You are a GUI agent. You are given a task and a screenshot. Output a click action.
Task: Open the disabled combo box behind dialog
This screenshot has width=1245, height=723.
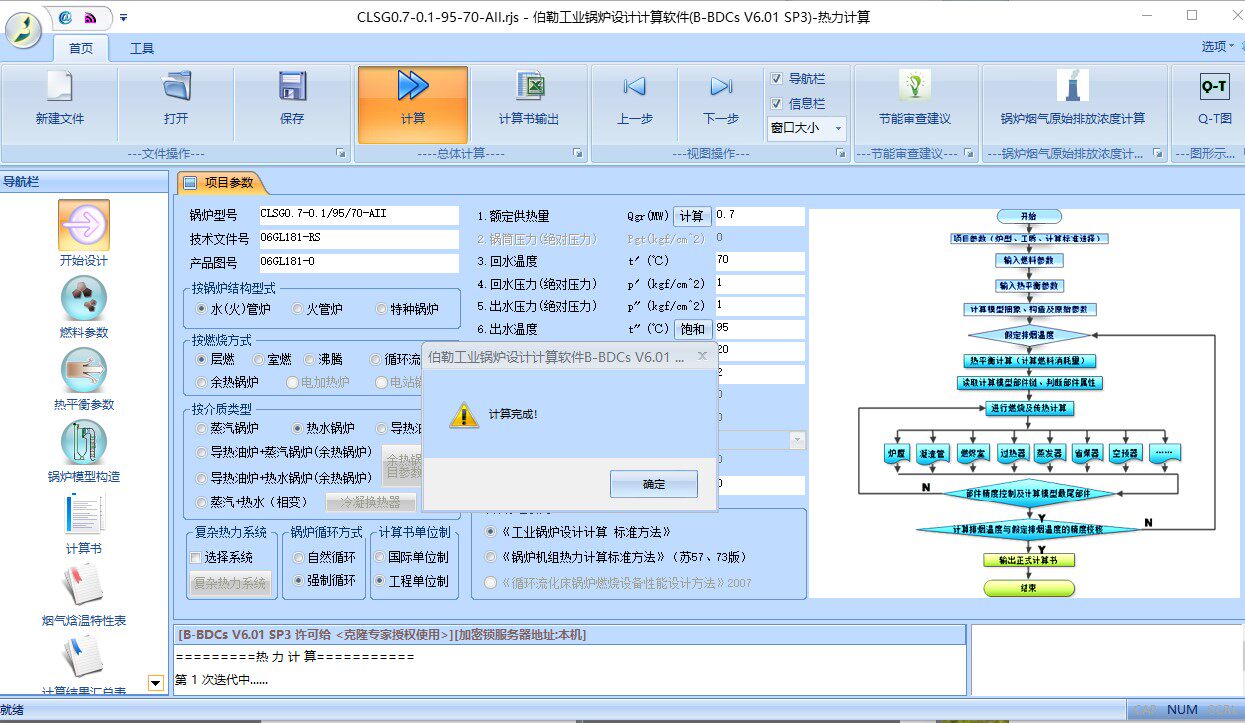797,440
